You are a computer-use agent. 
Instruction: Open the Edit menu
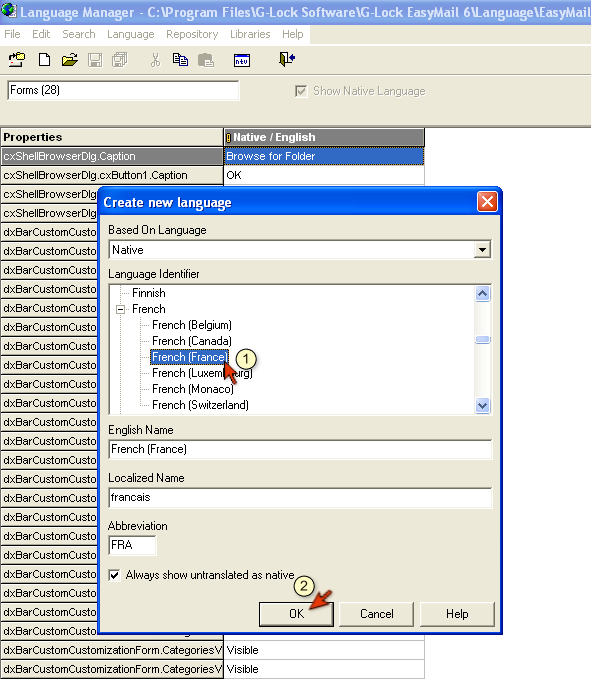[41, 34]
